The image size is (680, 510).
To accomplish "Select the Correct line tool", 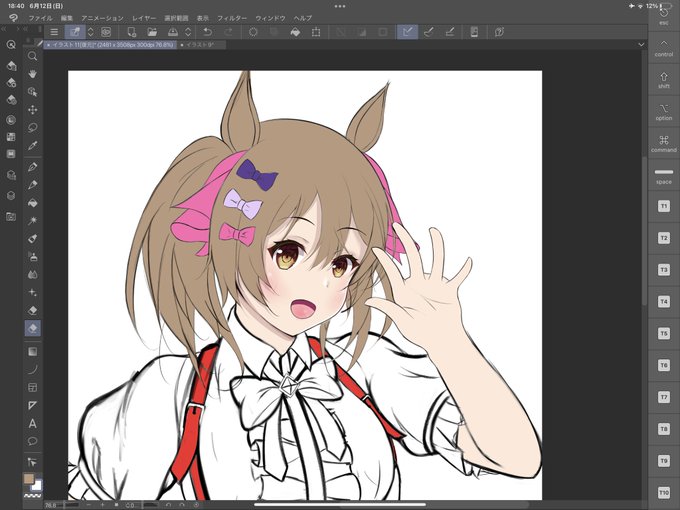I will click(x=33, y=462).
